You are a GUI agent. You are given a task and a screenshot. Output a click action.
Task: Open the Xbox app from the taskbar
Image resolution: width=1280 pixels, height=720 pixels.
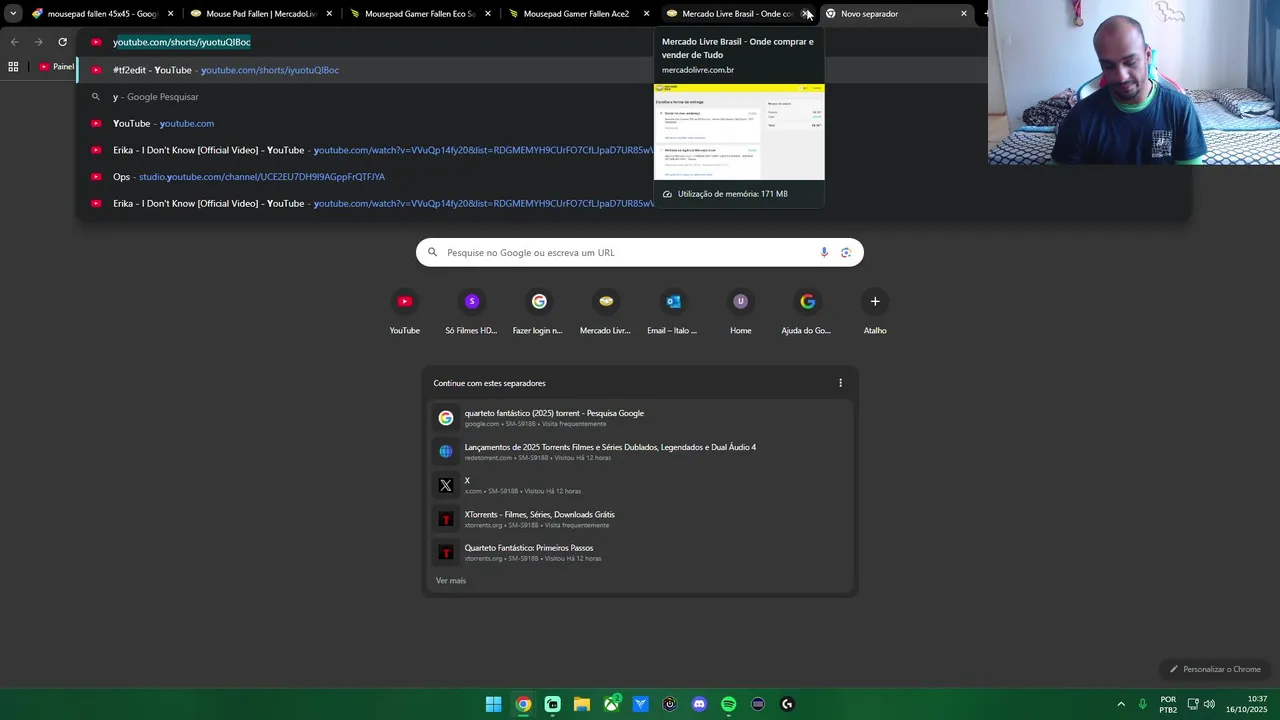point(611,704)
